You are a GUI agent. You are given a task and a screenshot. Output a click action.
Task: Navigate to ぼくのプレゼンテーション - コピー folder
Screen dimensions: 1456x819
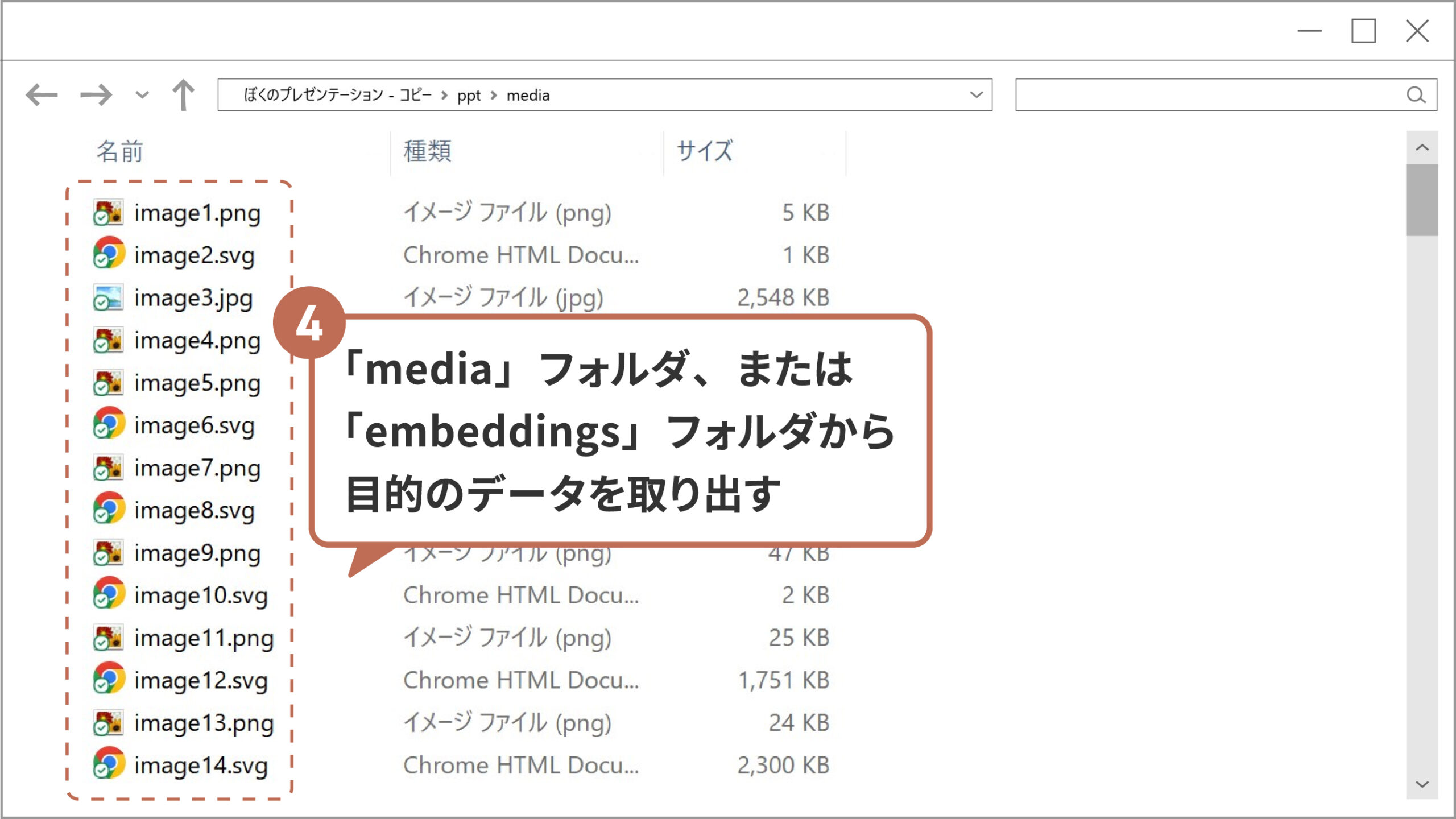pyautogui.click(x=337, y=95)
